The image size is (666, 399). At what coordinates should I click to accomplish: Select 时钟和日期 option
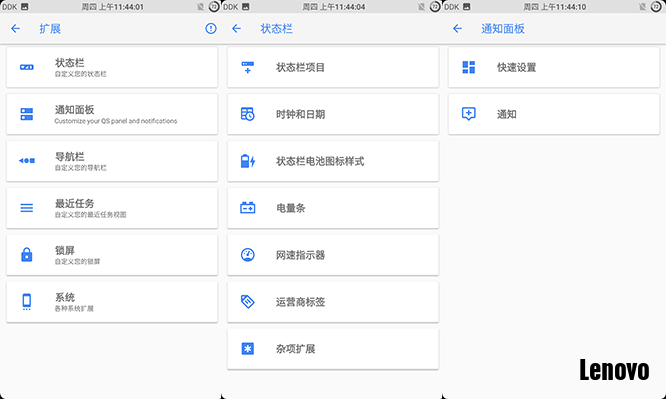(333, 114)
